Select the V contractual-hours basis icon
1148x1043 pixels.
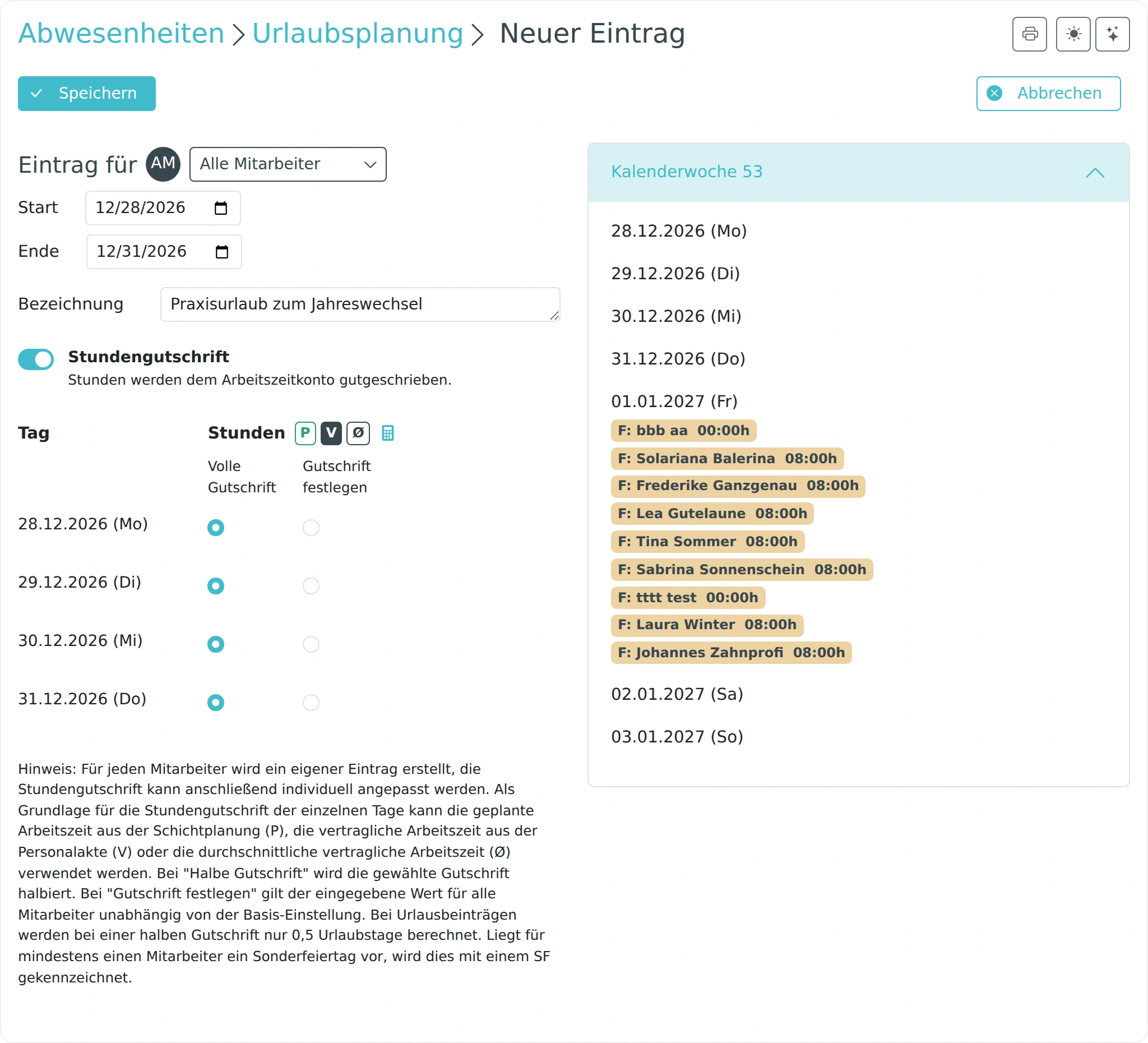tap(331, 433)
